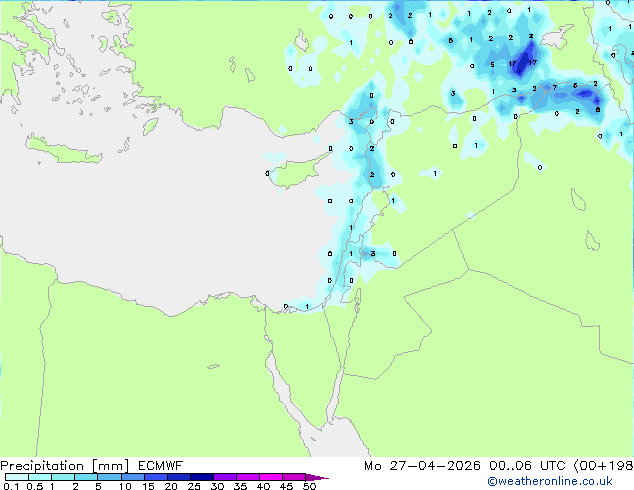The image size is (634, 490).
Task: Select the legend swatch between 10 and 15
Action: [x=132, y=477]
